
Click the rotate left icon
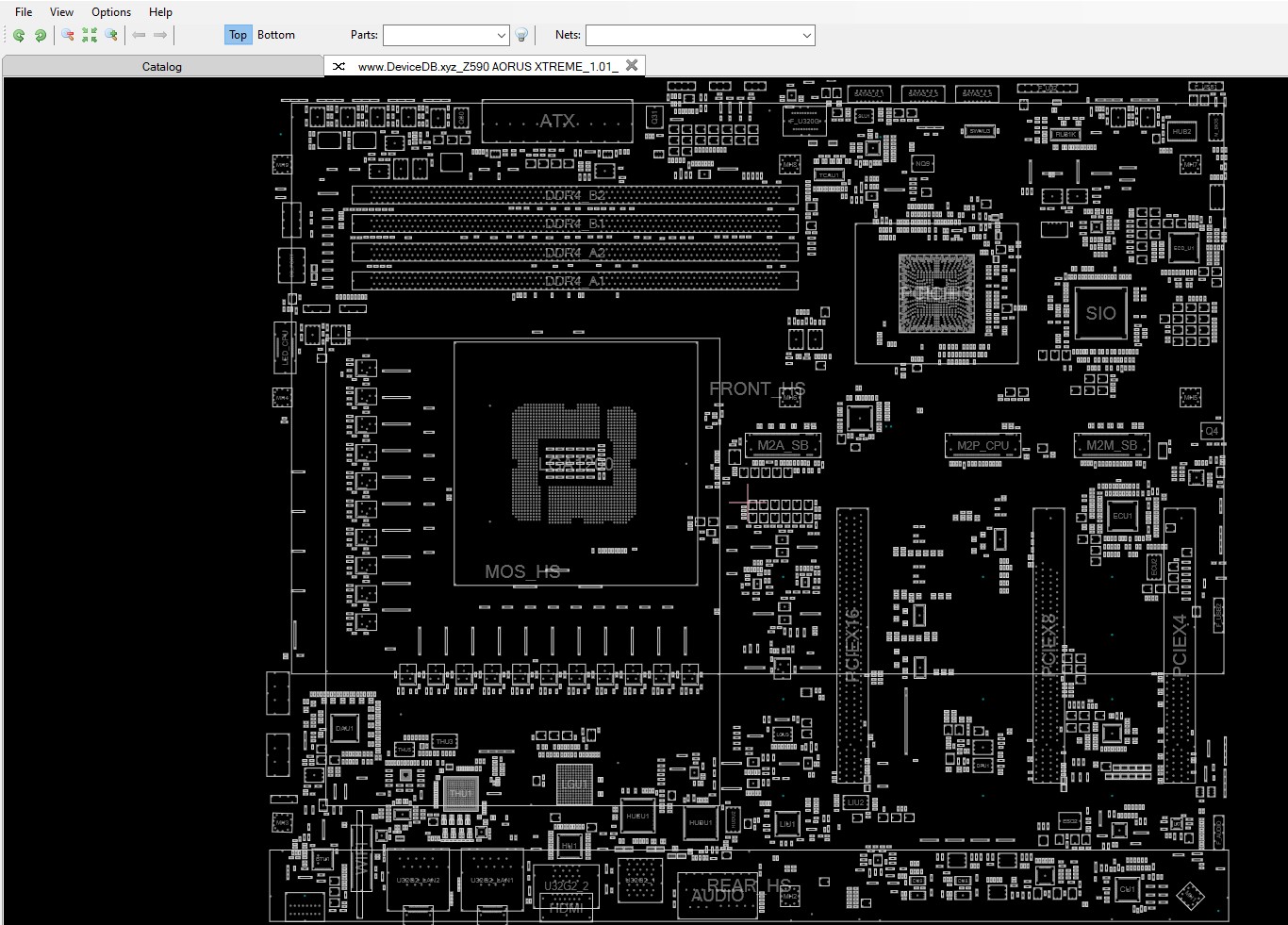point(19,35)
